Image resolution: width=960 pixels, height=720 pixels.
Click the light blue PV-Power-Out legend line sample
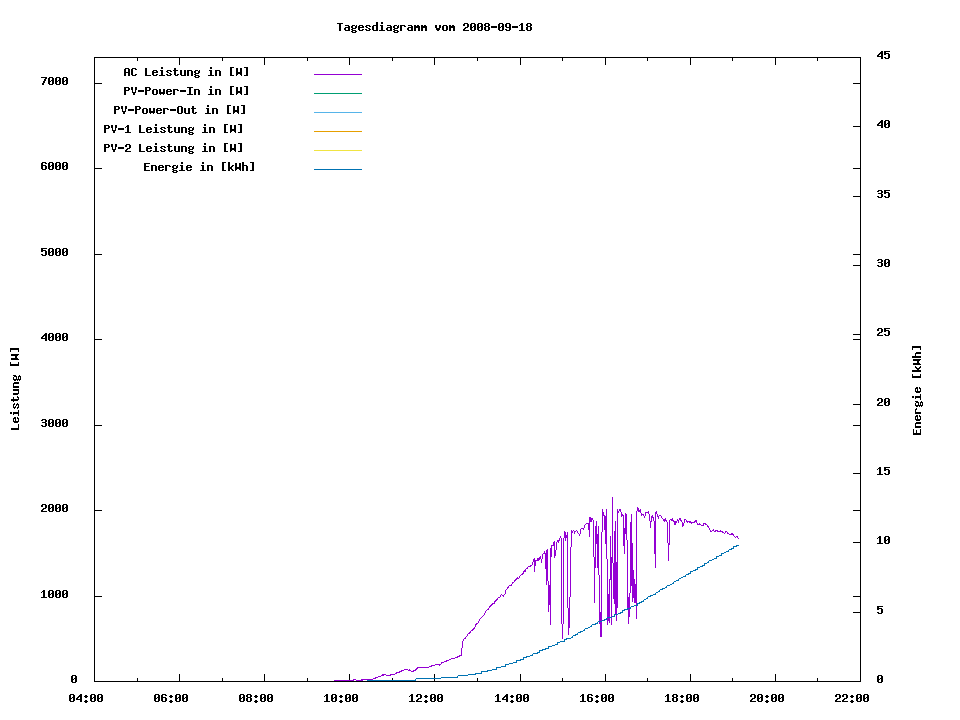coord(337,112)
